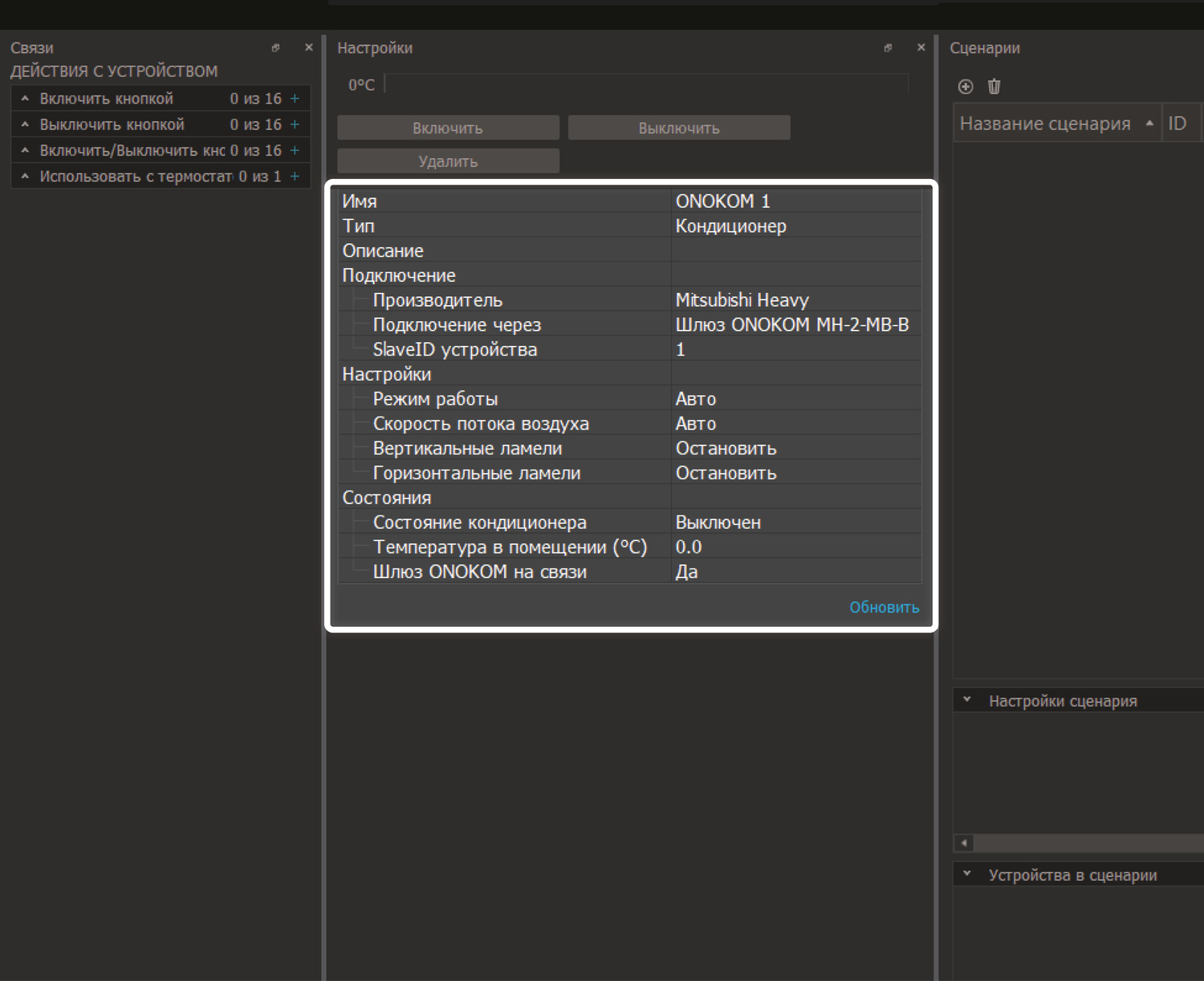Add link for 'Использовать с термостатом' action

click(295, 177)
